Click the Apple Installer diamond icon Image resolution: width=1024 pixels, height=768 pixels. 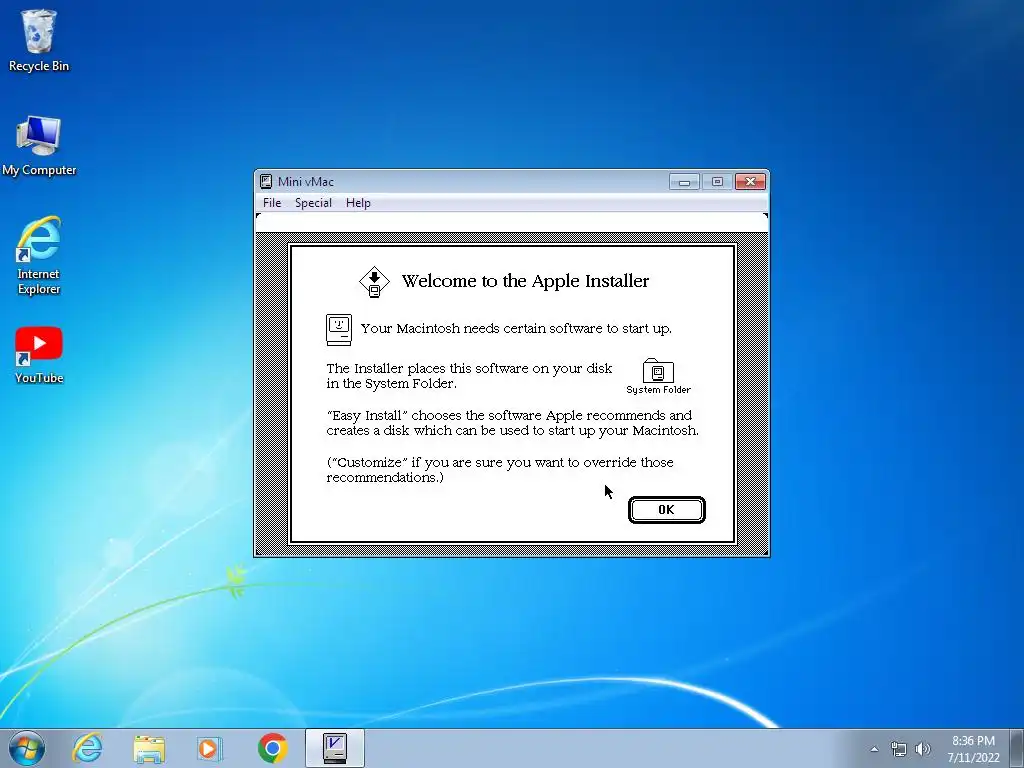coord(374,281)
